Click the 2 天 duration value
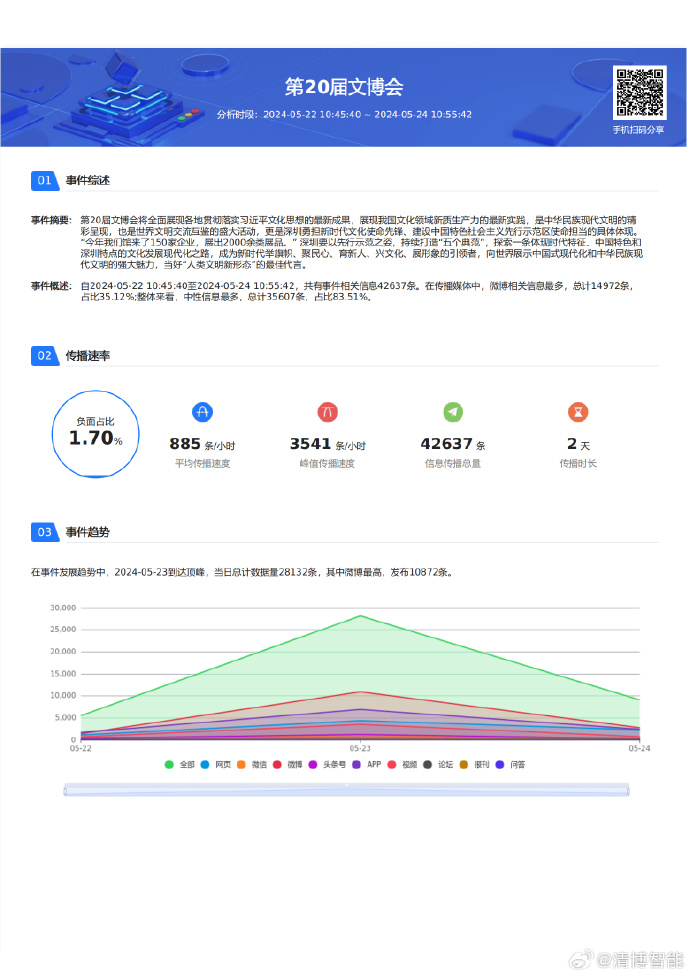The width and height of the screenshot is (690, 976). [578, 444]
